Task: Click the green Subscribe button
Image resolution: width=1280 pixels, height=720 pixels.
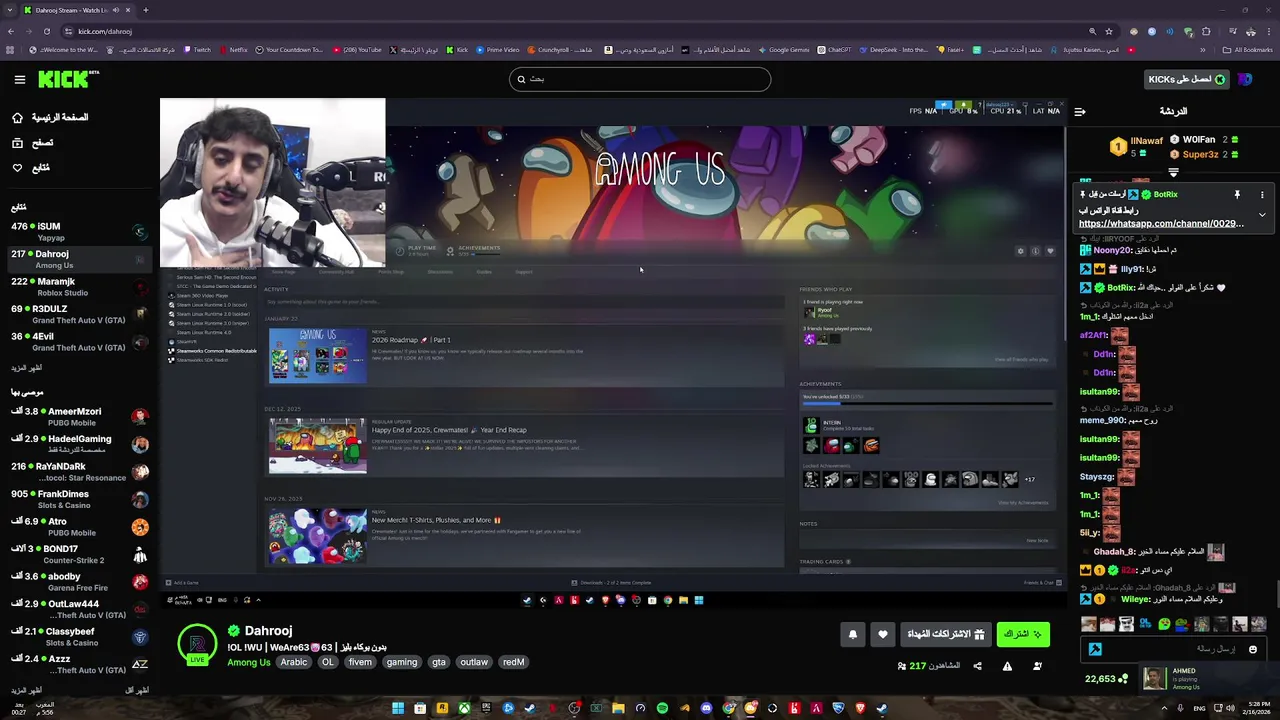Action: (x=1023, y=634)
